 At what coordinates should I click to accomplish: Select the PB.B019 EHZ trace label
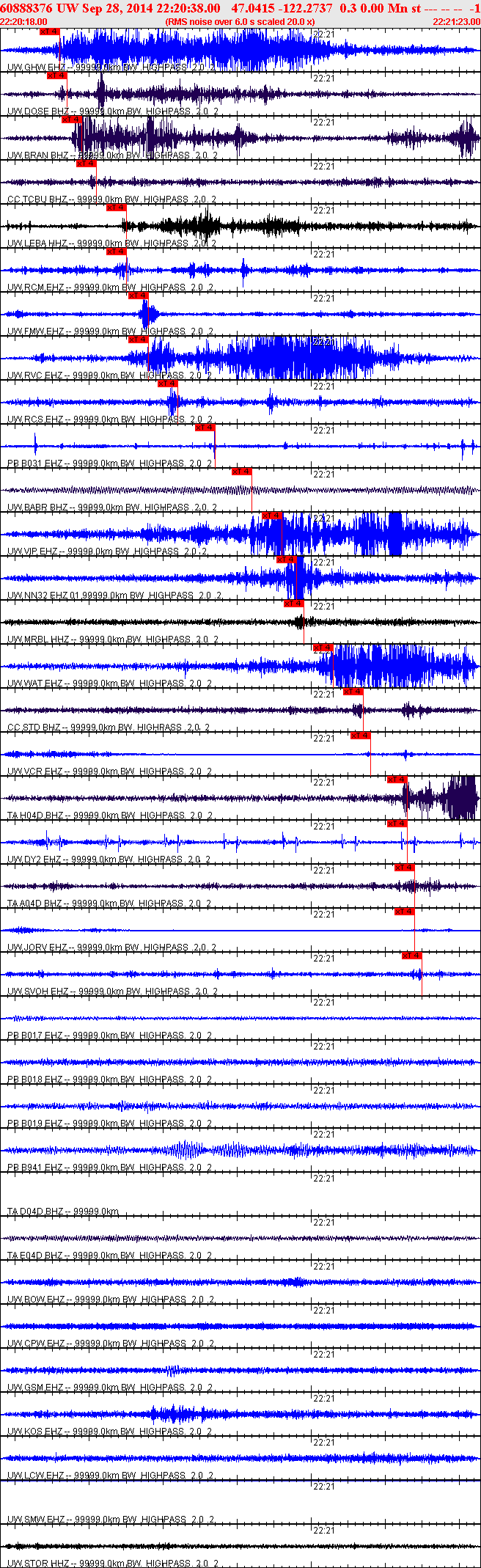110,1124
